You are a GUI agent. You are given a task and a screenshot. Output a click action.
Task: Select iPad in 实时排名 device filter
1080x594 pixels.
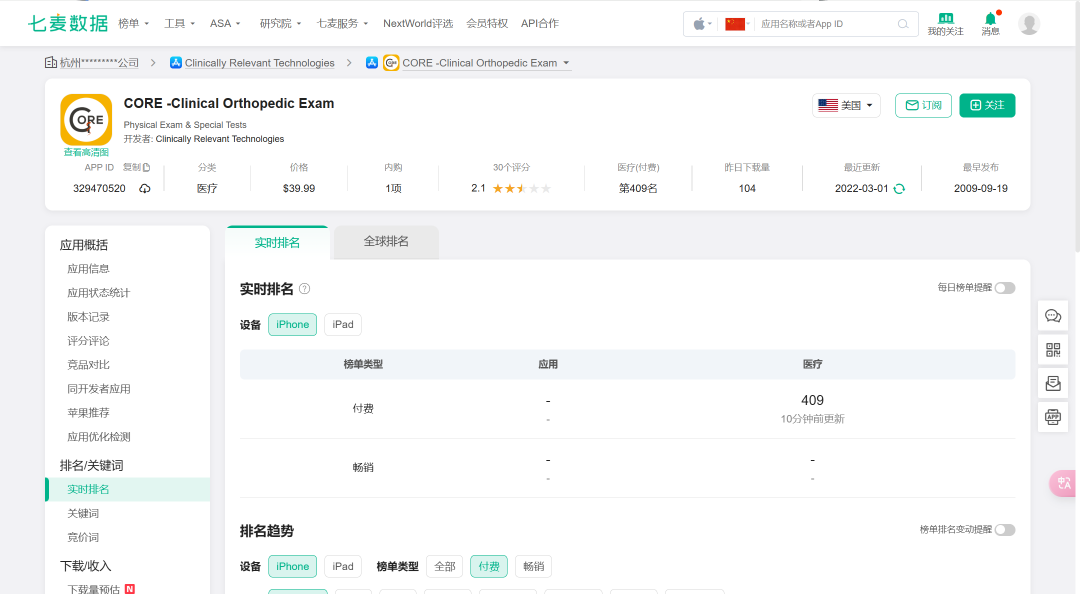click(343, 325)
